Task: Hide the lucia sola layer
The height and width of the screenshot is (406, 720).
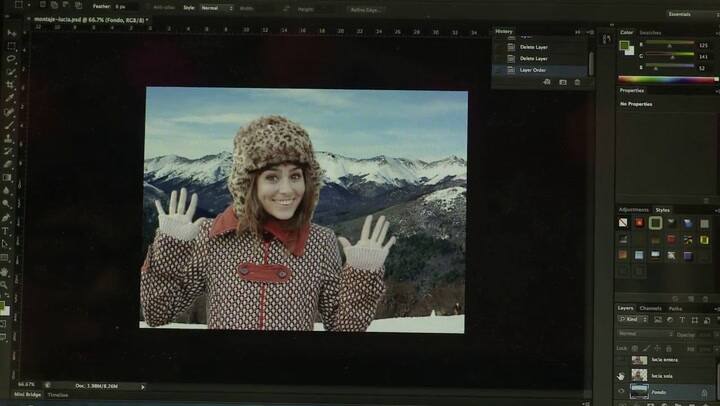Action: [x=621, y=376]
